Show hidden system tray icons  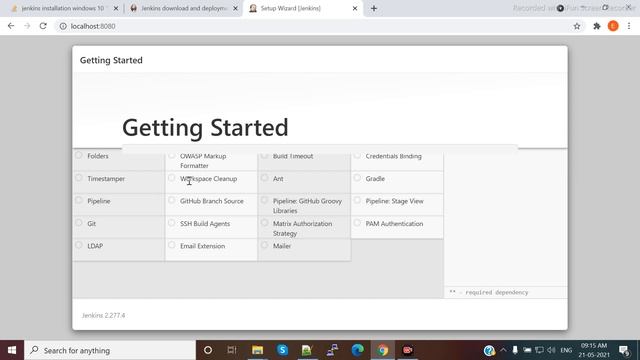coord(503,350)
